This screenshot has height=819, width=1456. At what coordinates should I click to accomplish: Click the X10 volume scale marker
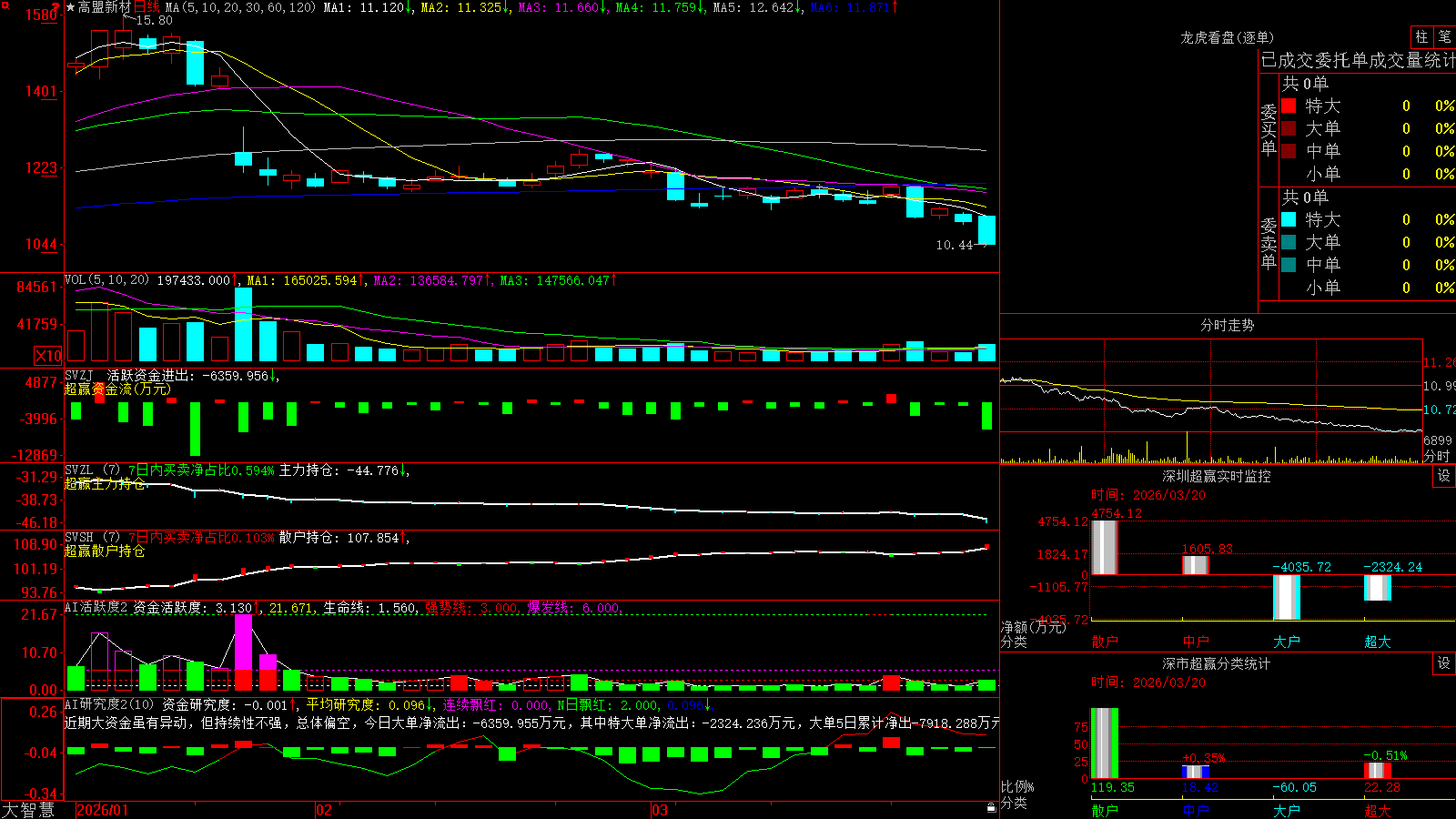[x=48, y=356]
